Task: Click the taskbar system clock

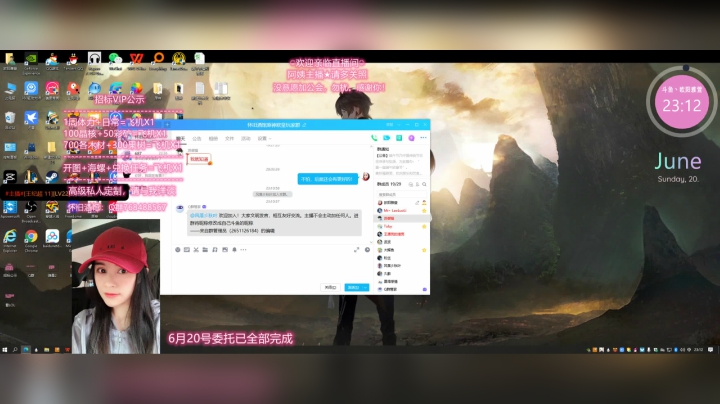Action: click(698, 350)
